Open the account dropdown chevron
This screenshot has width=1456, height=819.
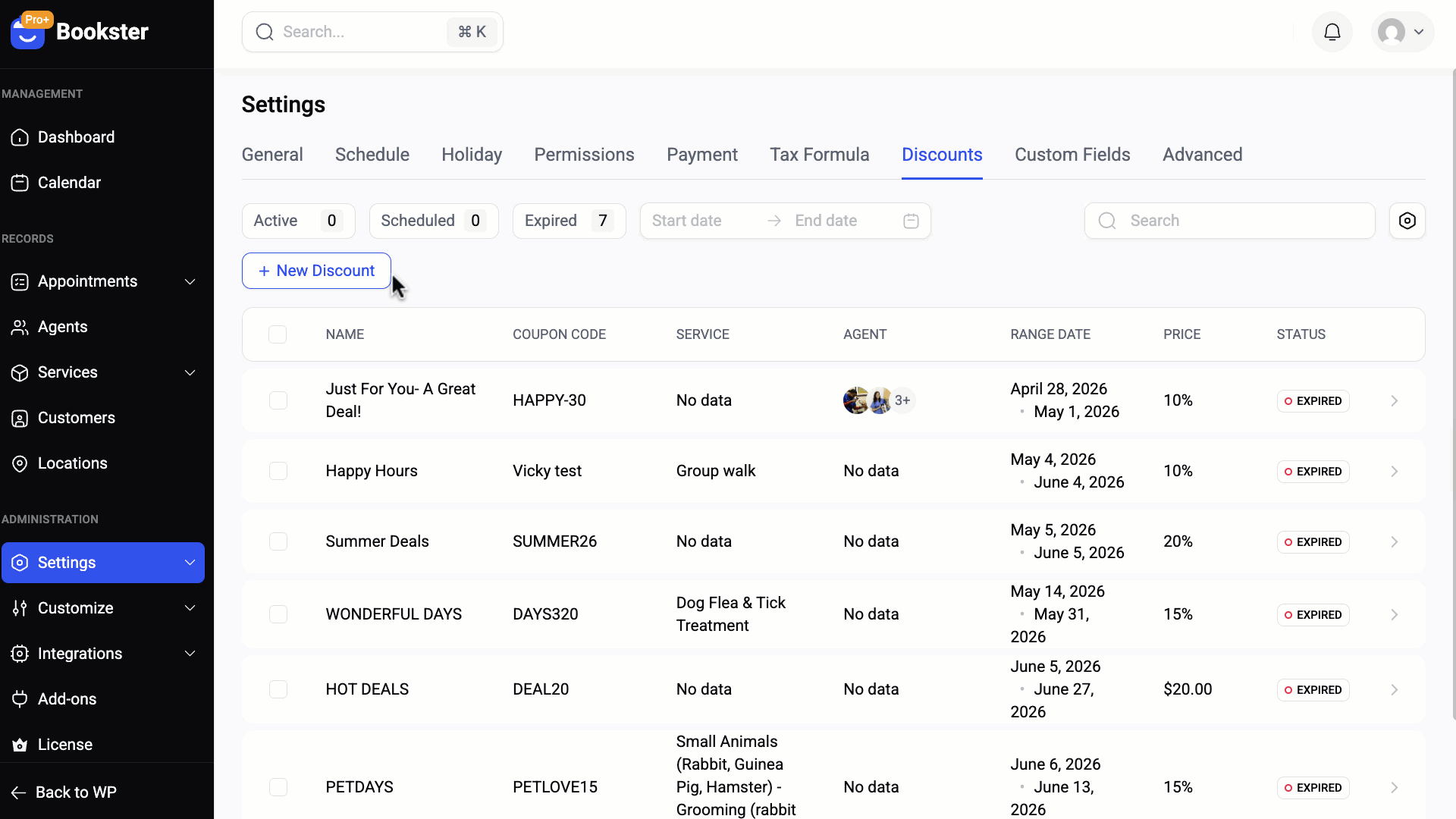(1419, 32)
